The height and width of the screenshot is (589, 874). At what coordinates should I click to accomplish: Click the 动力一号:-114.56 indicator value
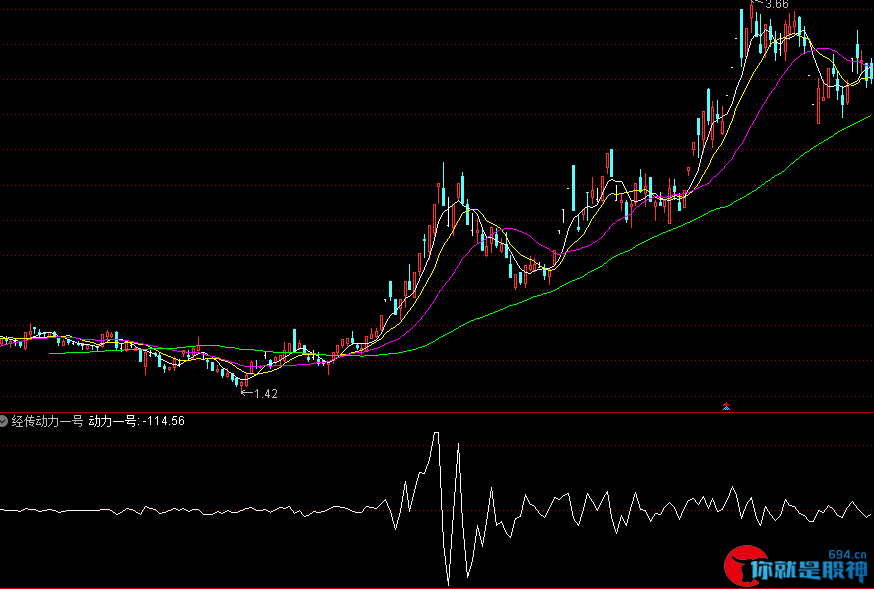[x=137, y=421]
